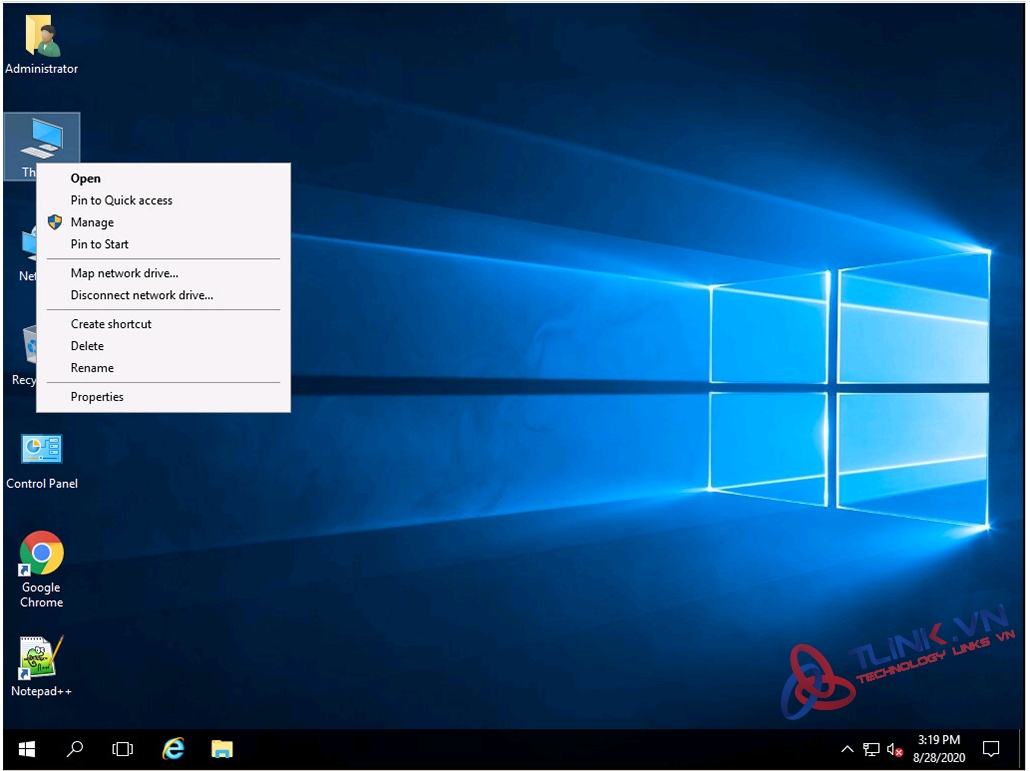Choose Manage from the context menu

[92, 222]
